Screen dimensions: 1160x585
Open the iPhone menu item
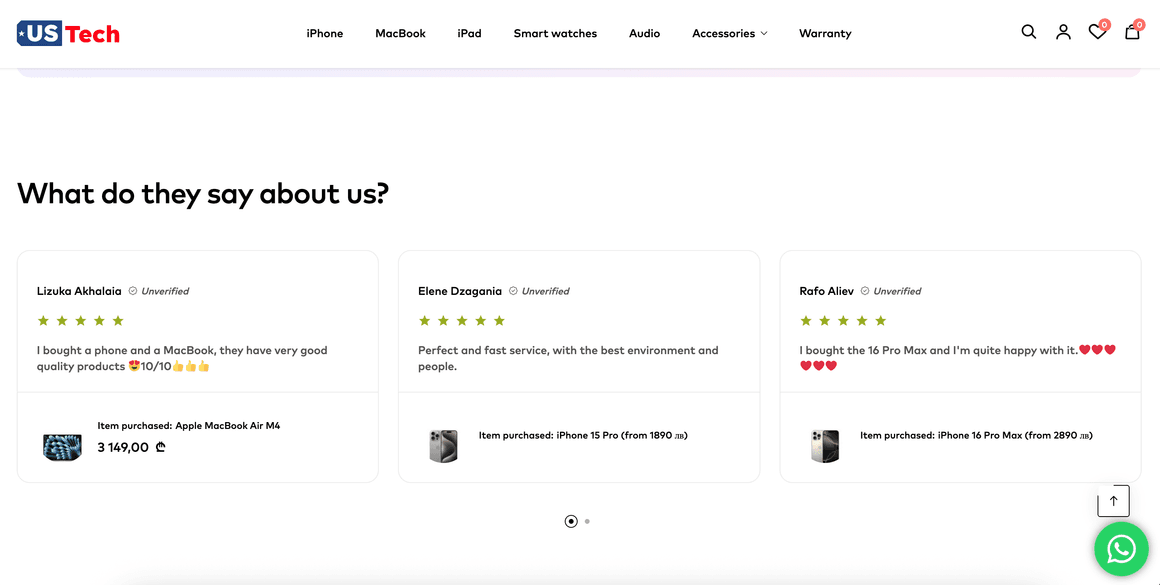coord(324,33)
